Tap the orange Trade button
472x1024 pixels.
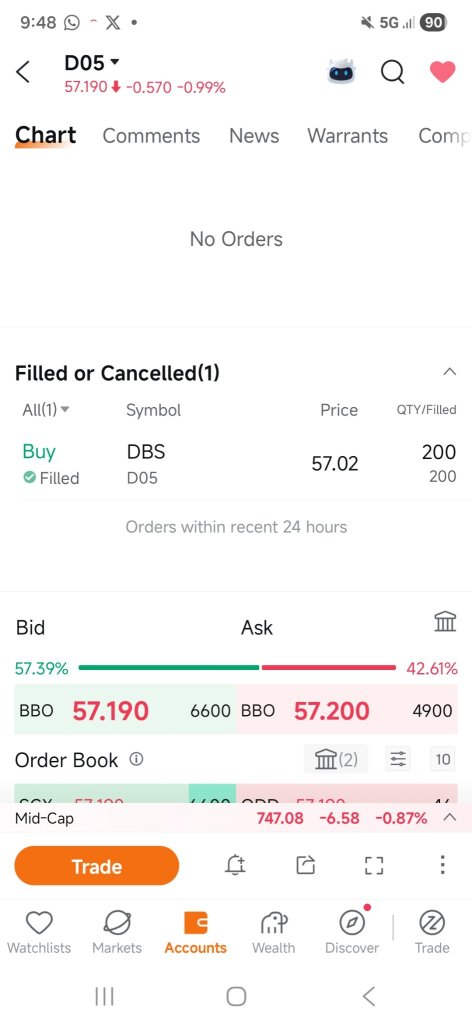(97, 866)
